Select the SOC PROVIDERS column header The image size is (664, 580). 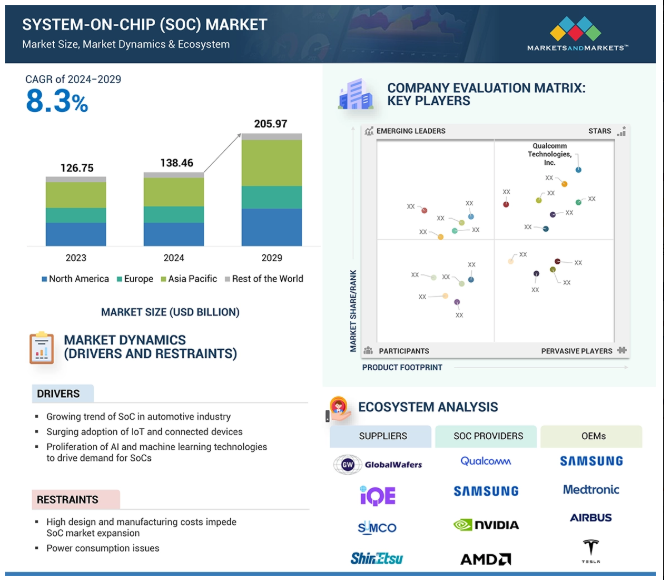pyautogui.click(x=486, y=436)
